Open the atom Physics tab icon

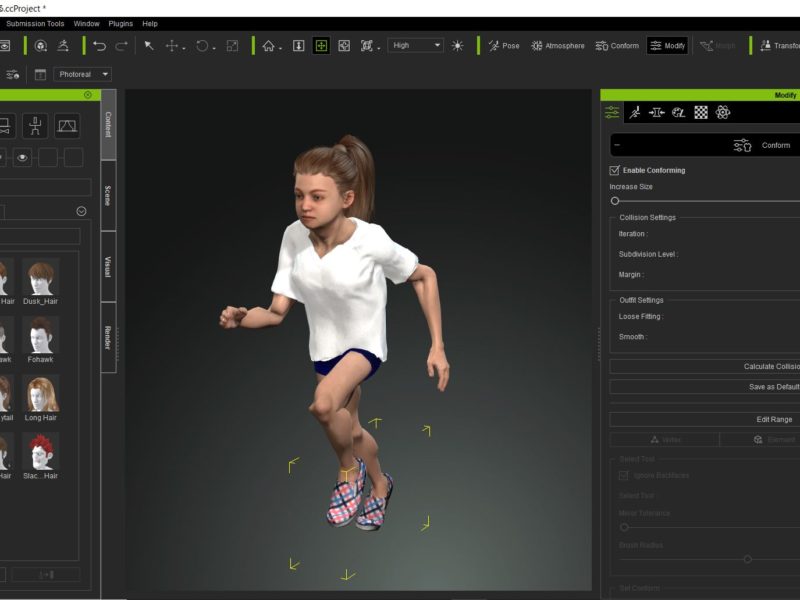click(x=723, y=113)
